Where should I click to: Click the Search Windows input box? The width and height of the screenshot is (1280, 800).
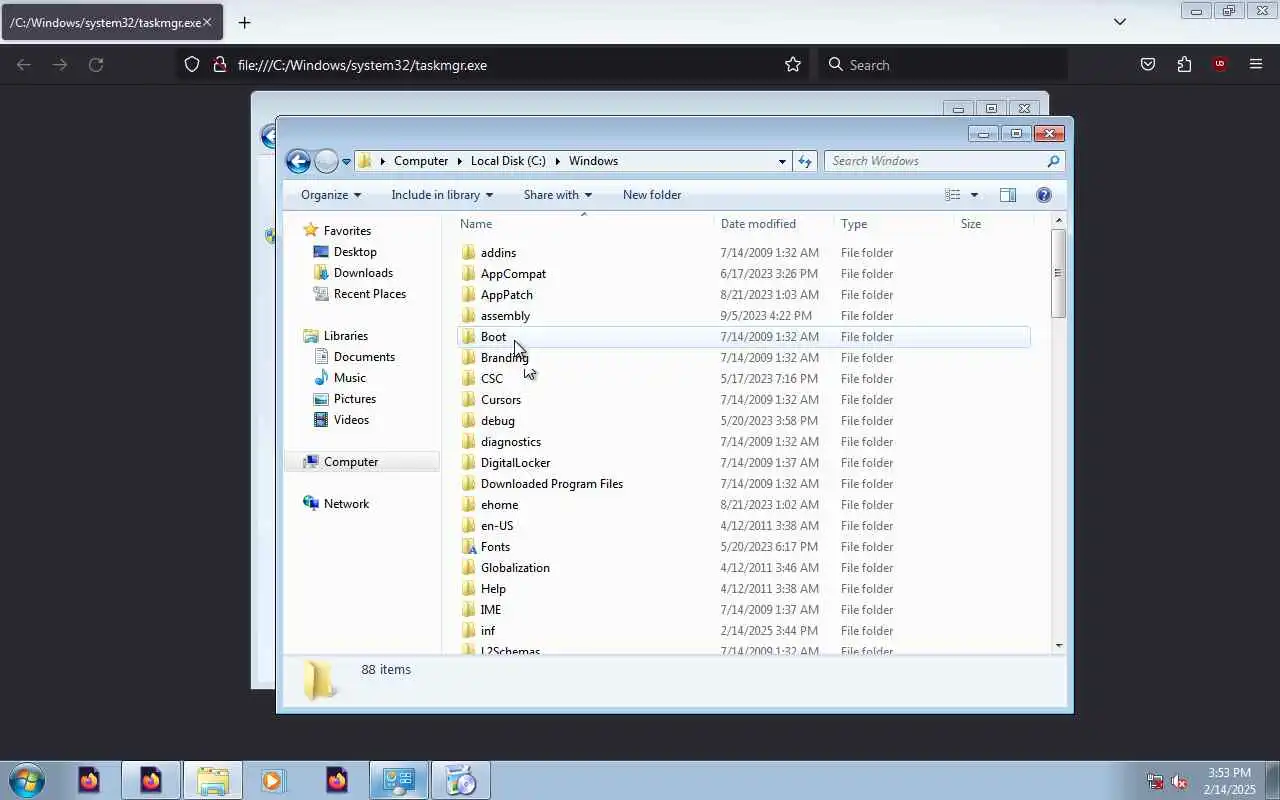935,161
